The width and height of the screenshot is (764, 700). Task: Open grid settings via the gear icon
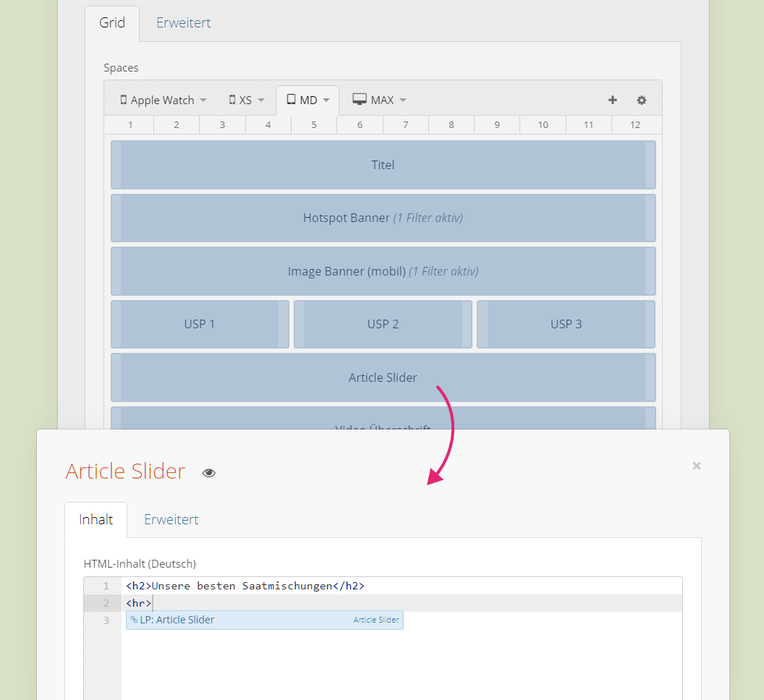[x=642, y=100]
